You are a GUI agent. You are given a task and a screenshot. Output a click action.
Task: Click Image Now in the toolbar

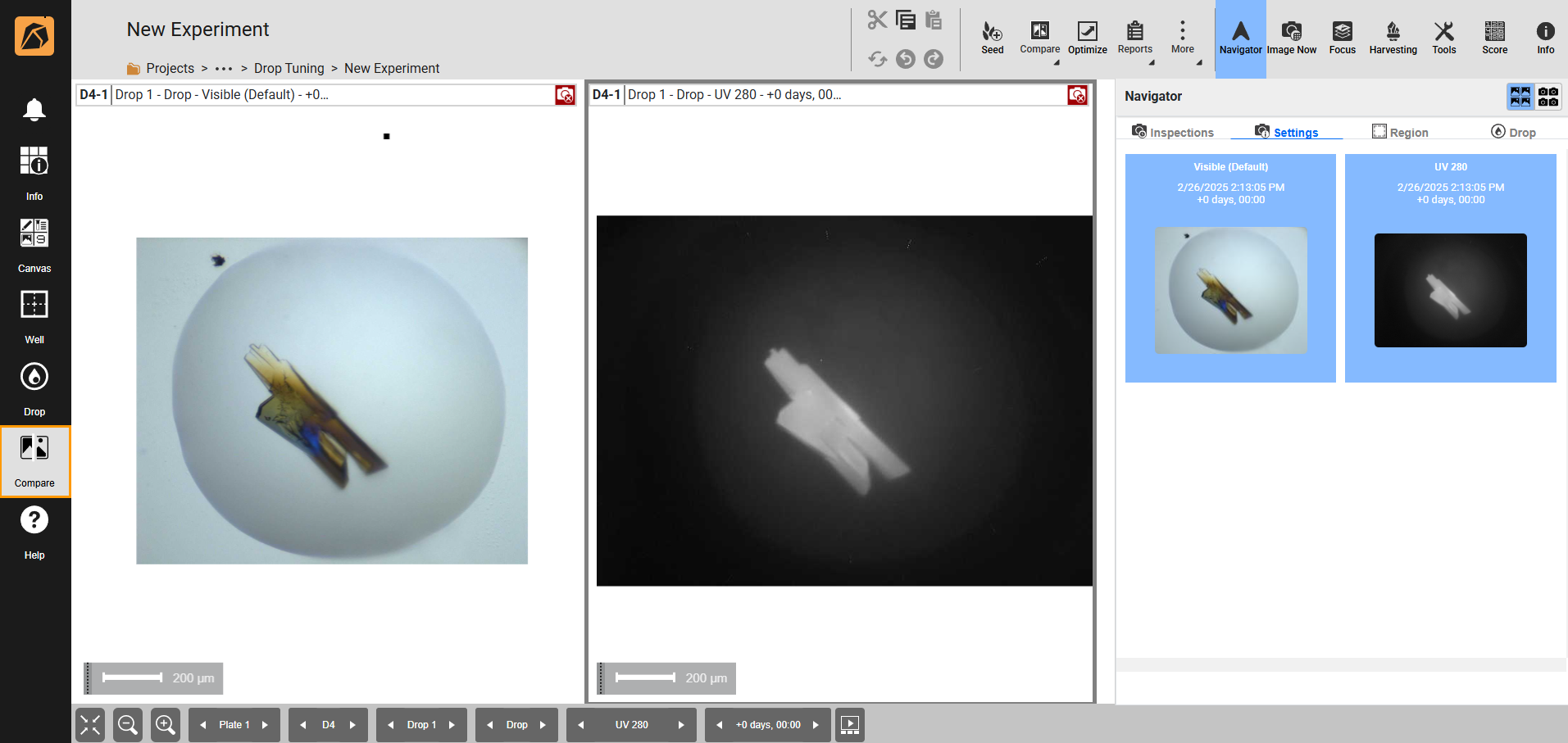click(x=1292, y=39)
